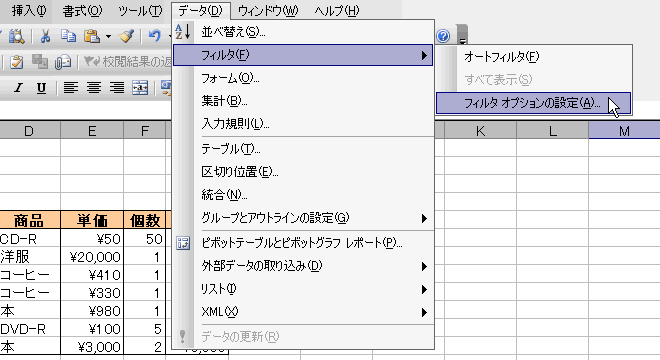Open the Paste dropdown arrow
Viewport: 660px width, 360px height.
[x=108, y=37]
